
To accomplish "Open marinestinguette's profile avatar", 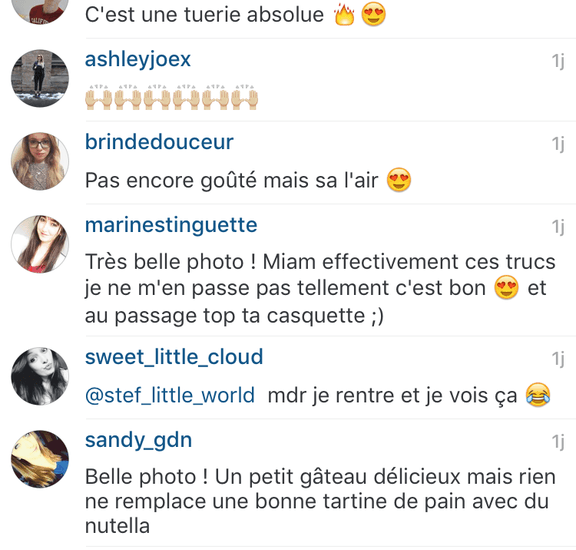I will 40,244.
